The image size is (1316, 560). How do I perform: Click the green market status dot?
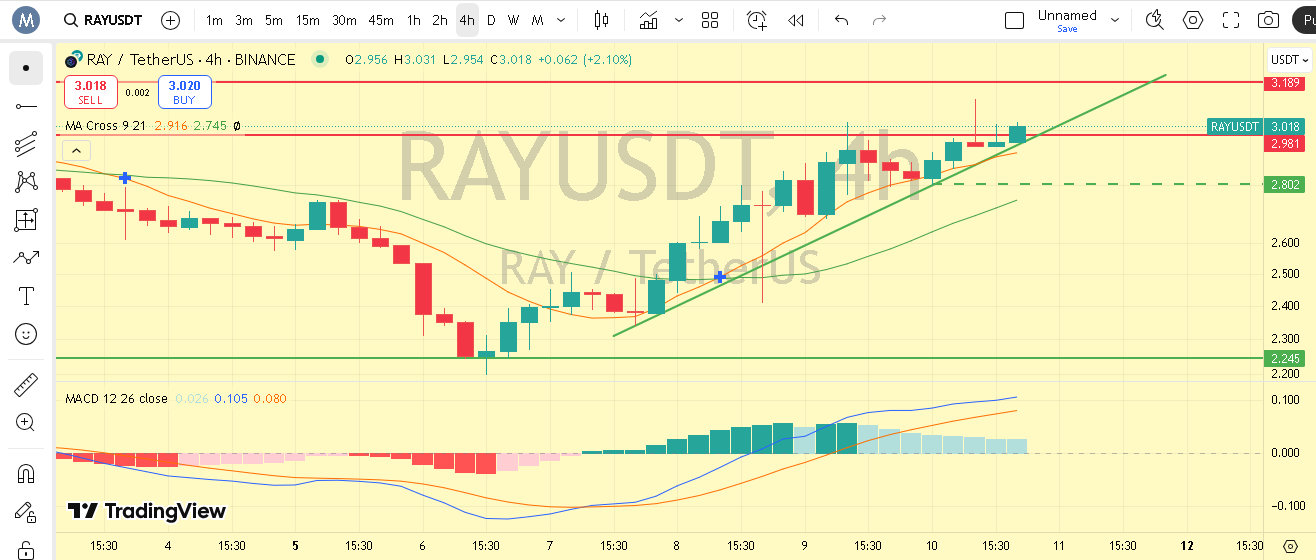click(x=319, y=60)
